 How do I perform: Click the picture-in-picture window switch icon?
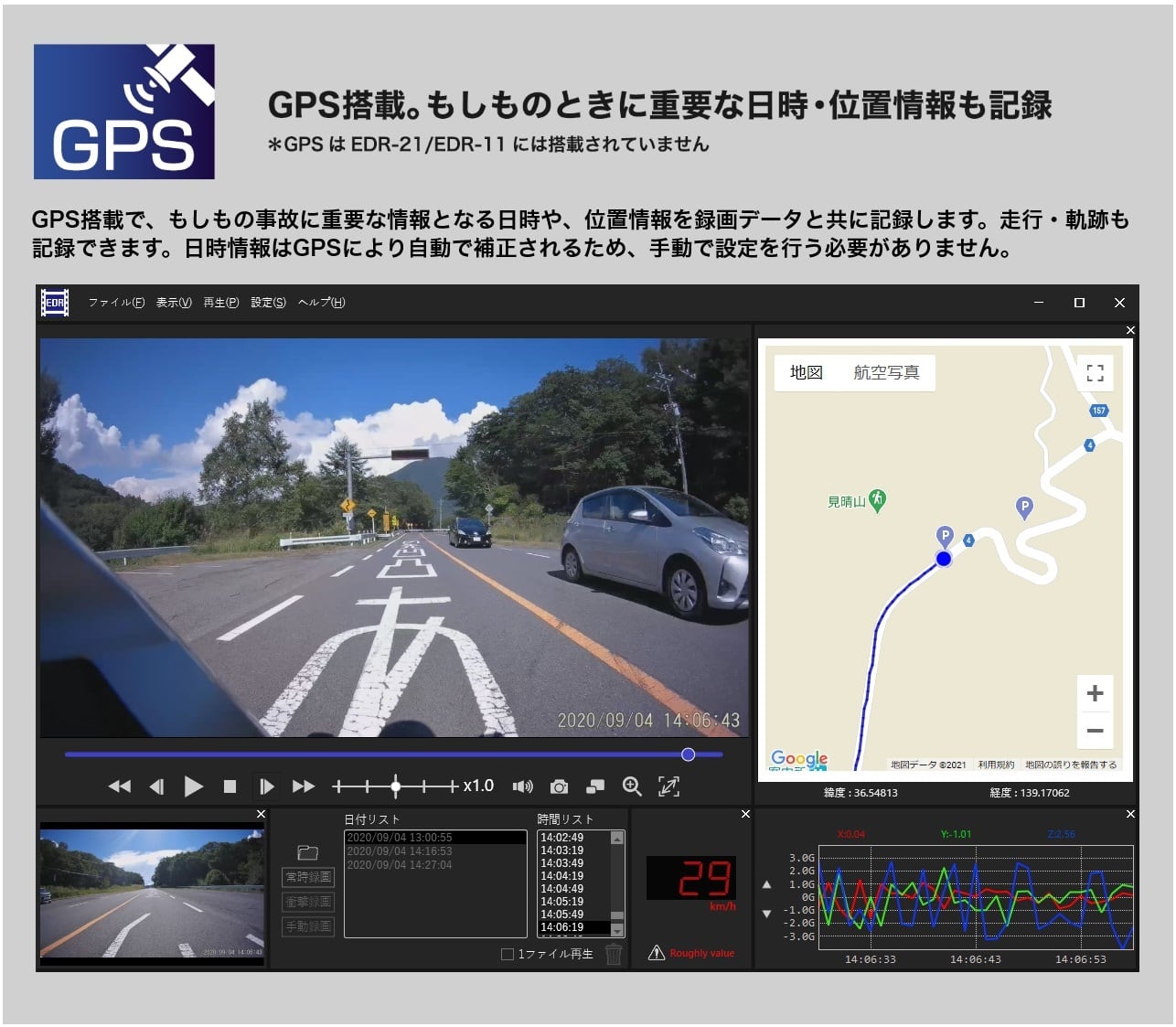595,786
